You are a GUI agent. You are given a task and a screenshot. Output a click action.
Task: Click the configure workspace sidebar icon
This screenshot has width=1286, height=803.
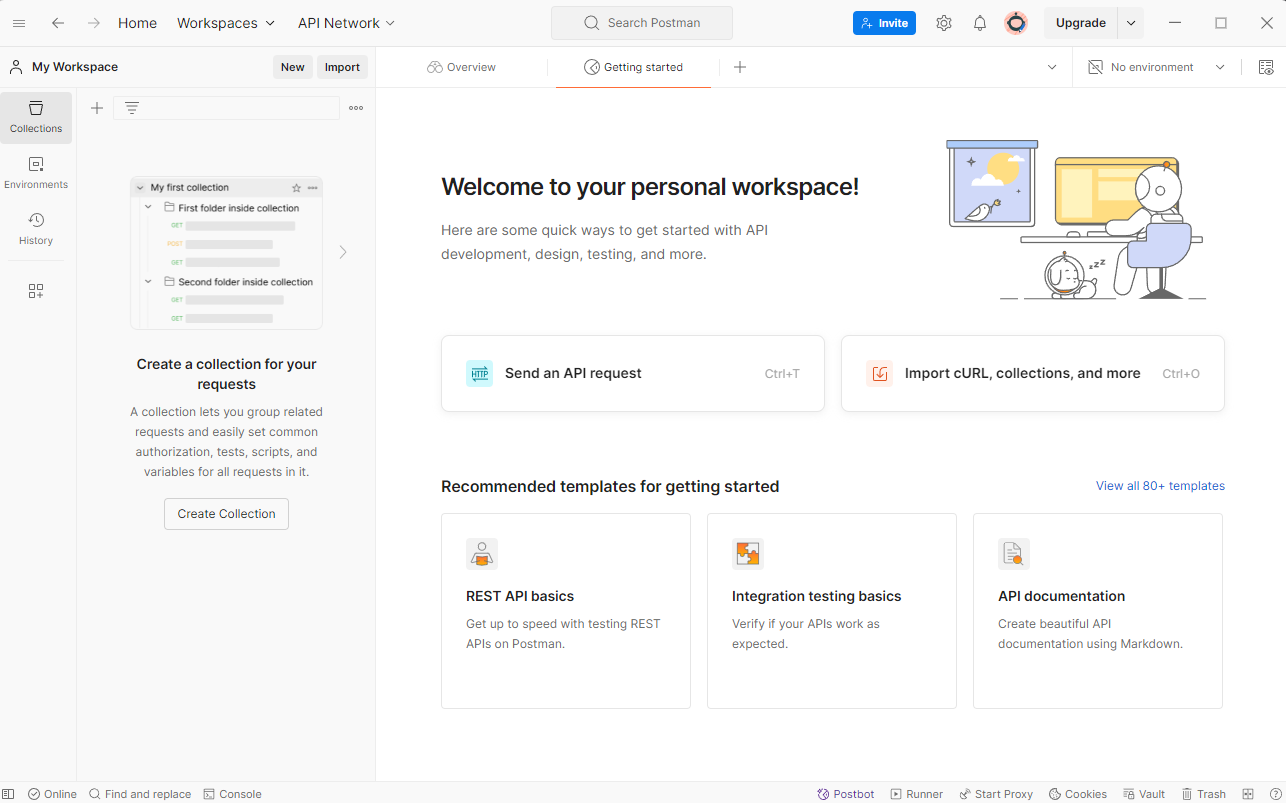click(36, 291)
